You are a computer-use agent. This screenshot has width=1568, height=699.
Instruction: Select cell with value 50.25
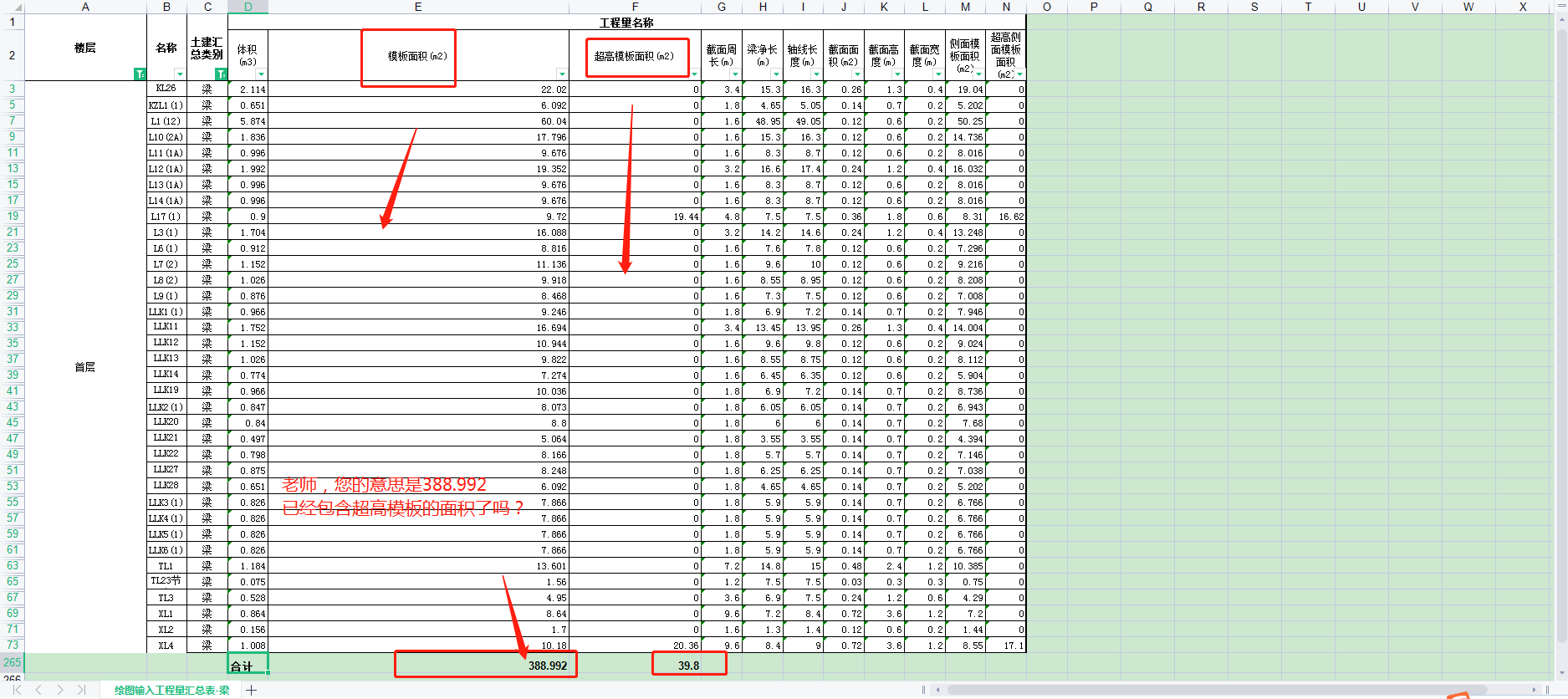(x=965, y=121)
